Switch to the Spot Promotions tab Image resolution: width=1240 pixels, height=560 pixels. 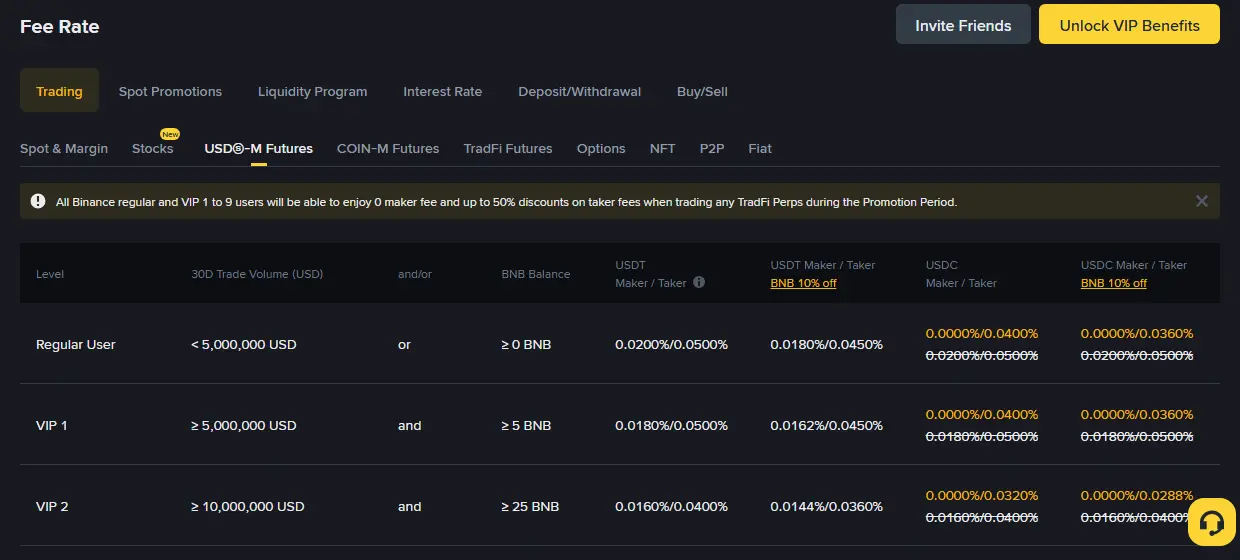(170, 91)
